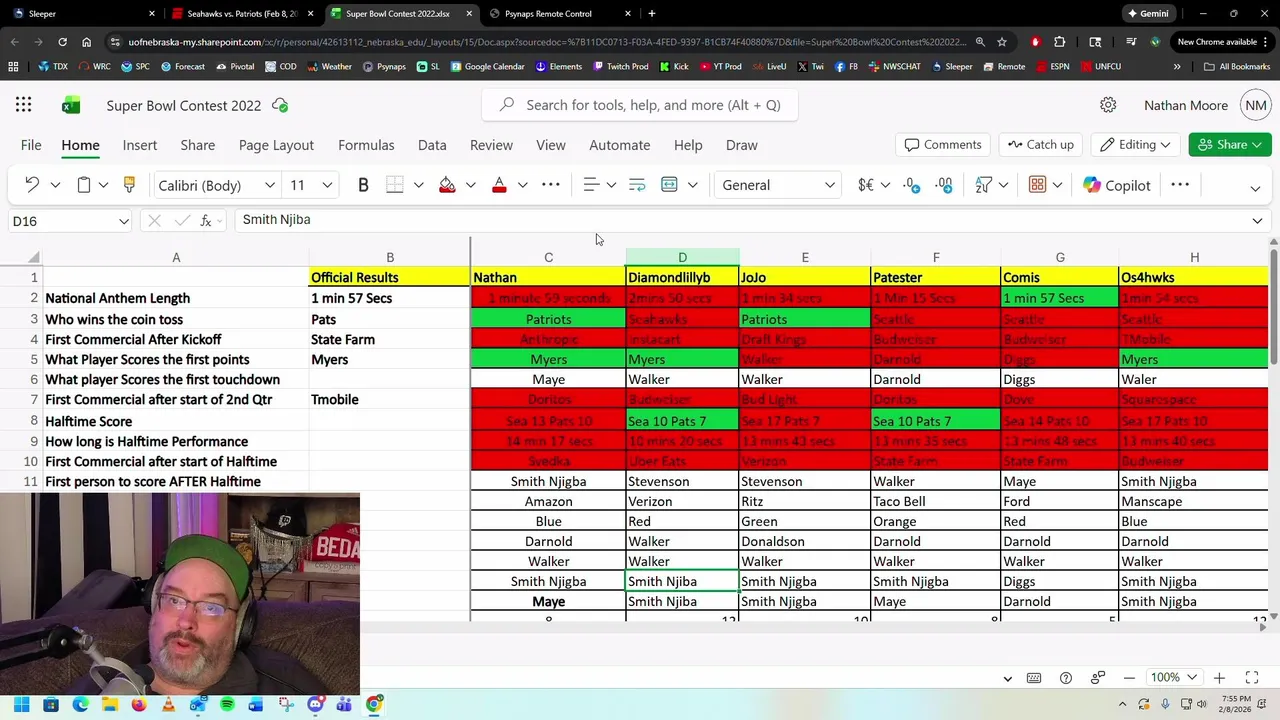This screenshot has height=720, width=1280.
Task: Toggle Bold formatting
Action: (363, 185)
